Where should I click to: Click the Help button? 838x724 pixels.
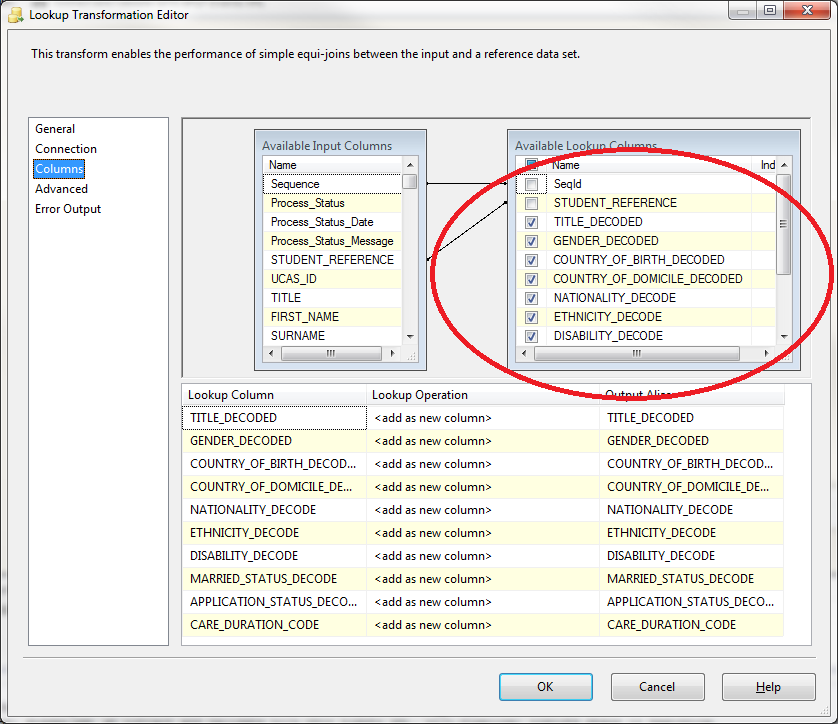tap(768, 687)
